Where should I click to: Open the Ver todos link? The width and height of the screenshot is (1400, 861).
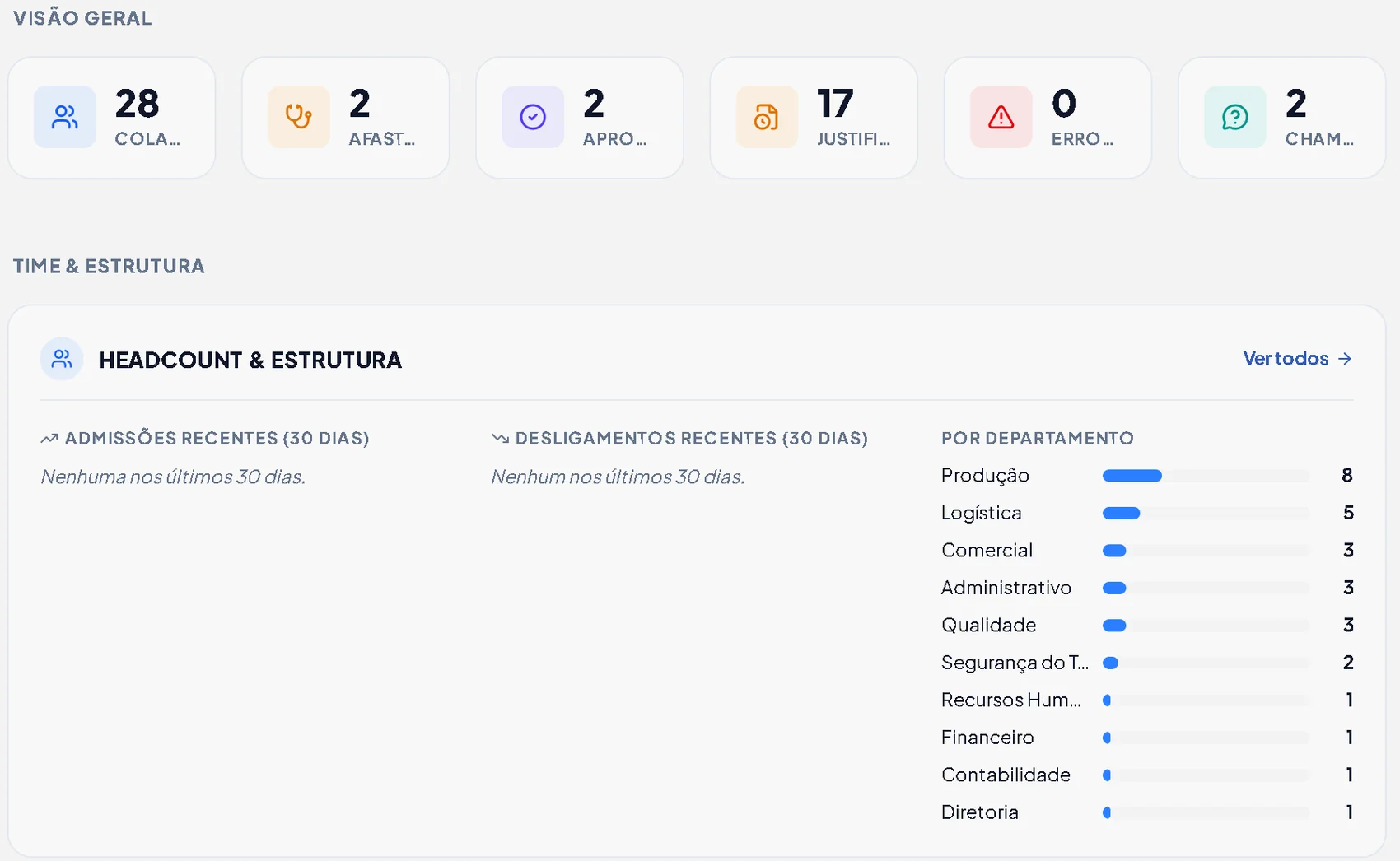pyautogui.click(x=1297, y=359)
